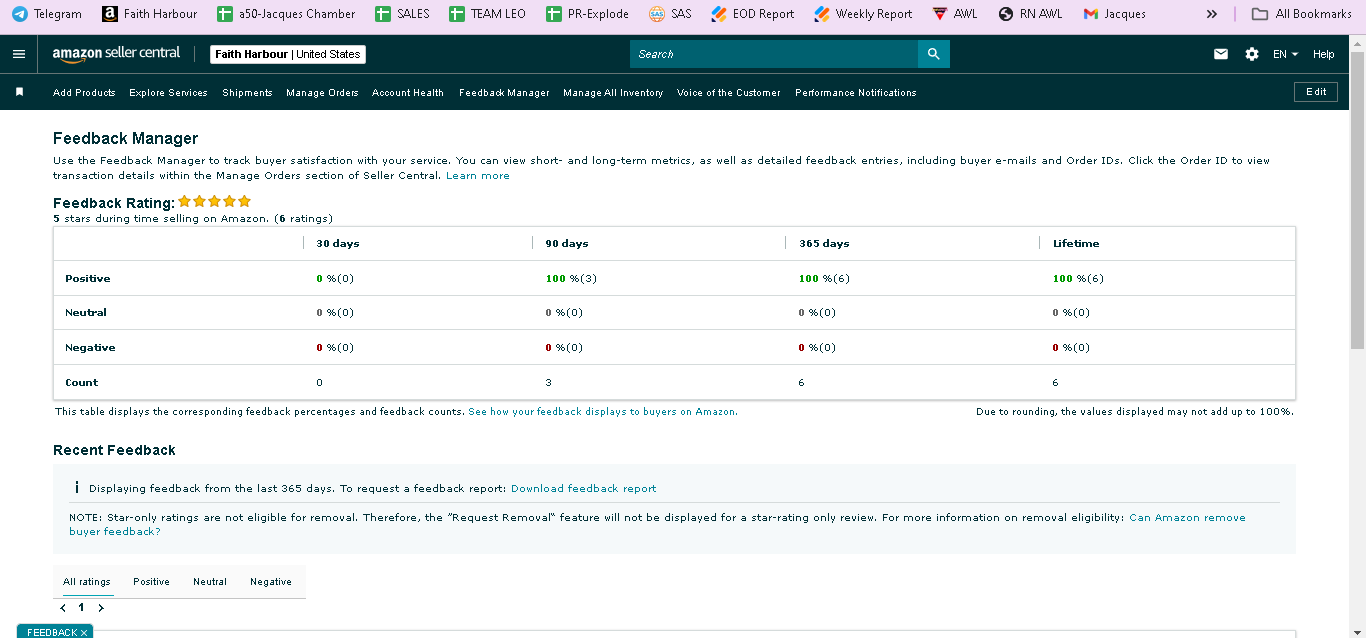Viewport: 1366px width, 638px height.
Task: Open the Shipments menu item
Action: coord(247,92)
